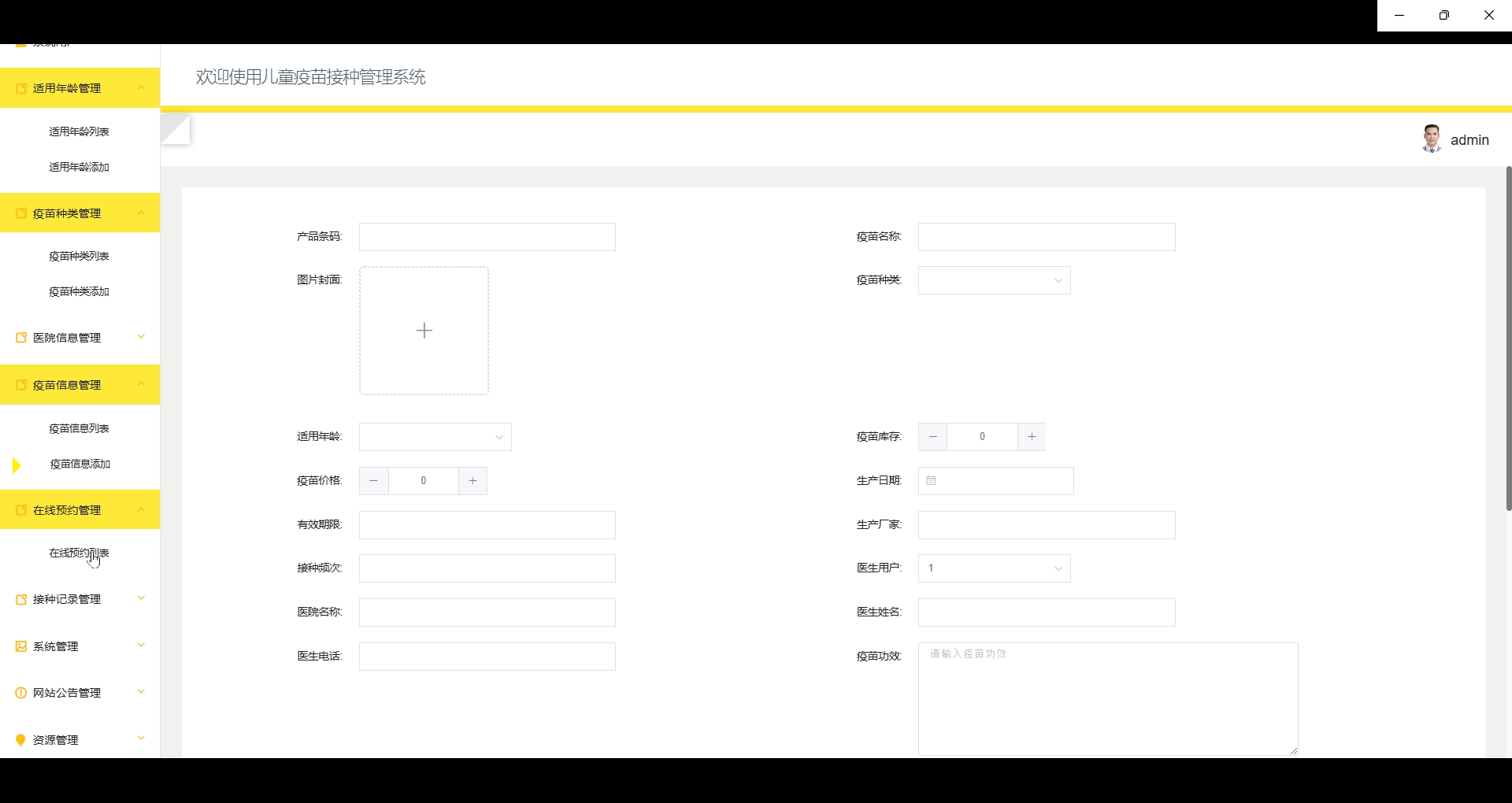Image resolution: width=1512 pixels, height=803 pixels.
Task: Focus the 有效期限 input field
Action: tap(487, 525)
